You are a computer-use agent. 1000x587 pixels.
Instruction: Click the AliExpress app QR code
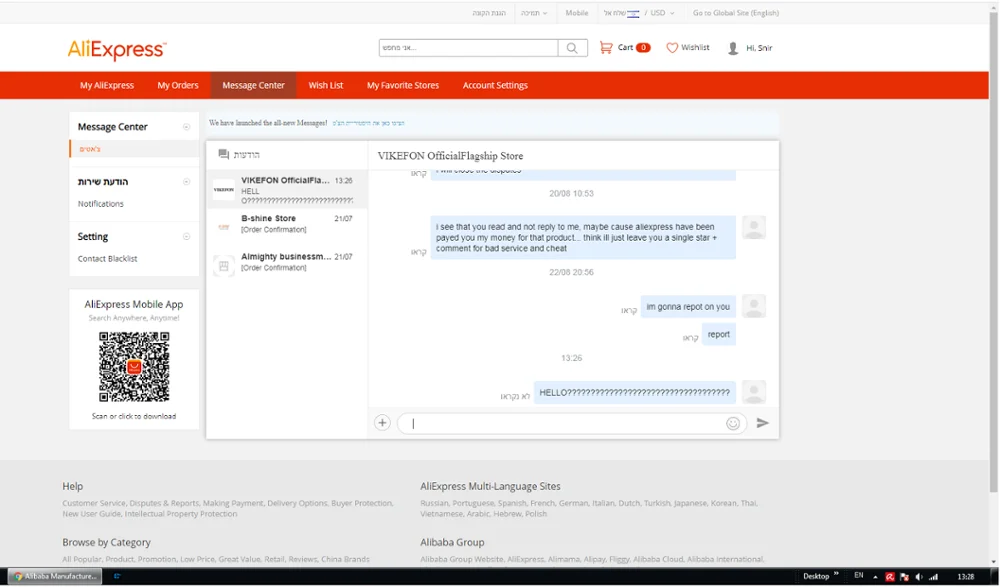pyautogui.click(x=134, y=367)
